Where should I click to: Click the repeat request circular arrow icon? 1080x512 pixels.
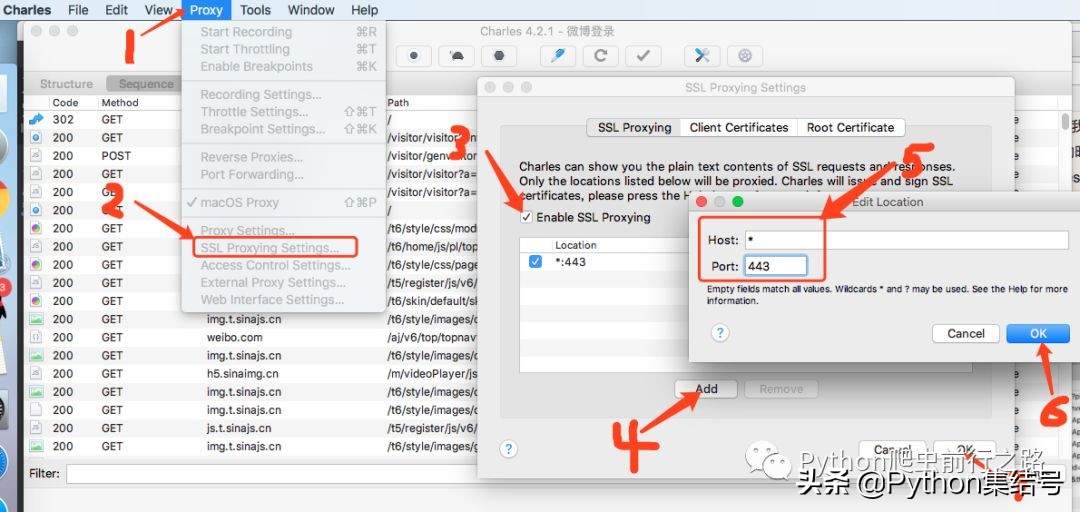coord(601,57)
